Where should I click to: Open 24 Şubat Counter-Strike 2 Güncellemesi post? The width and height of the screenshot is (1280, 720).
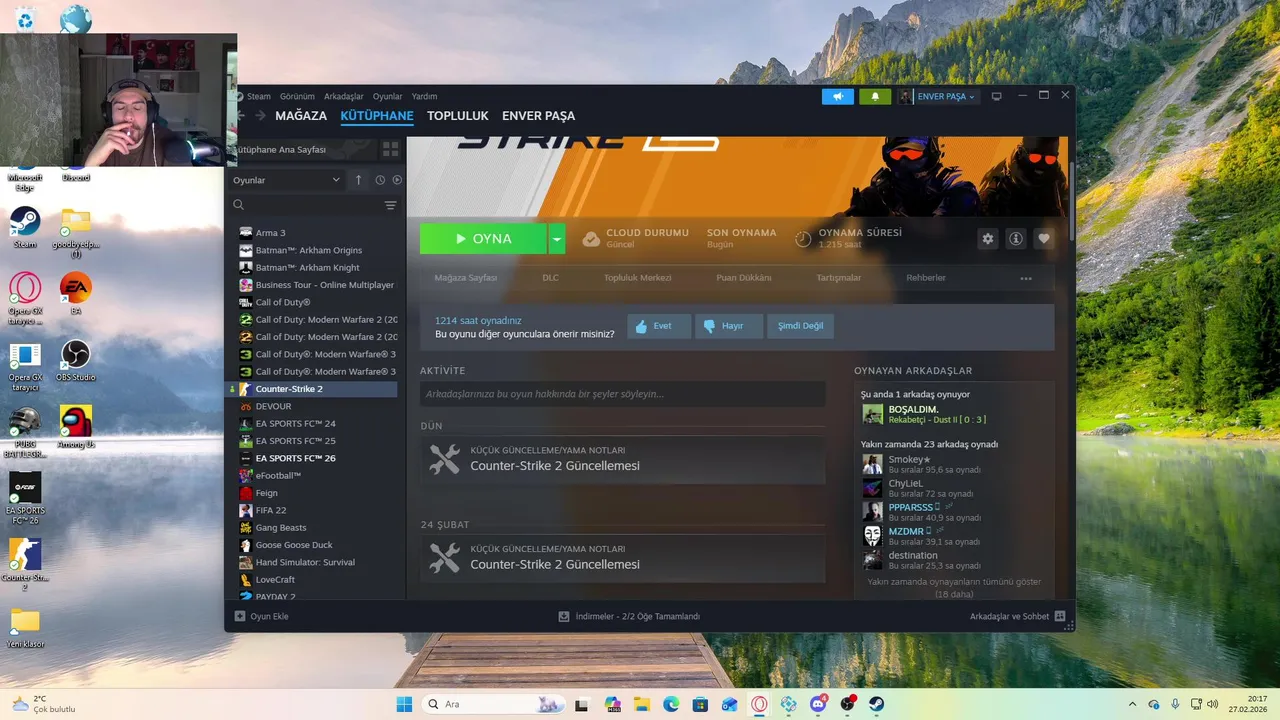click(x=623, y=558)
